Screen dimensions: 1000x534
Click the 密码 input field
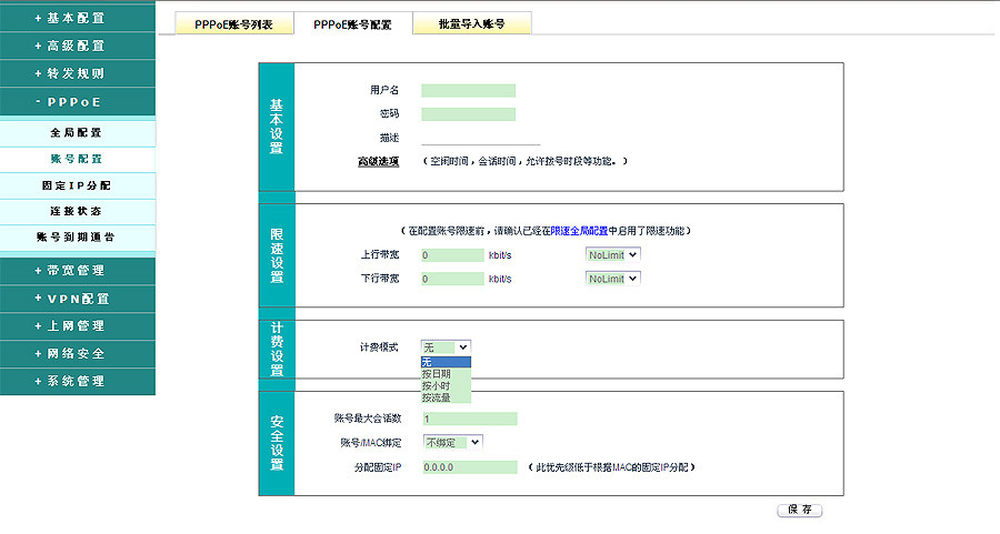click(x=468, y=114)
